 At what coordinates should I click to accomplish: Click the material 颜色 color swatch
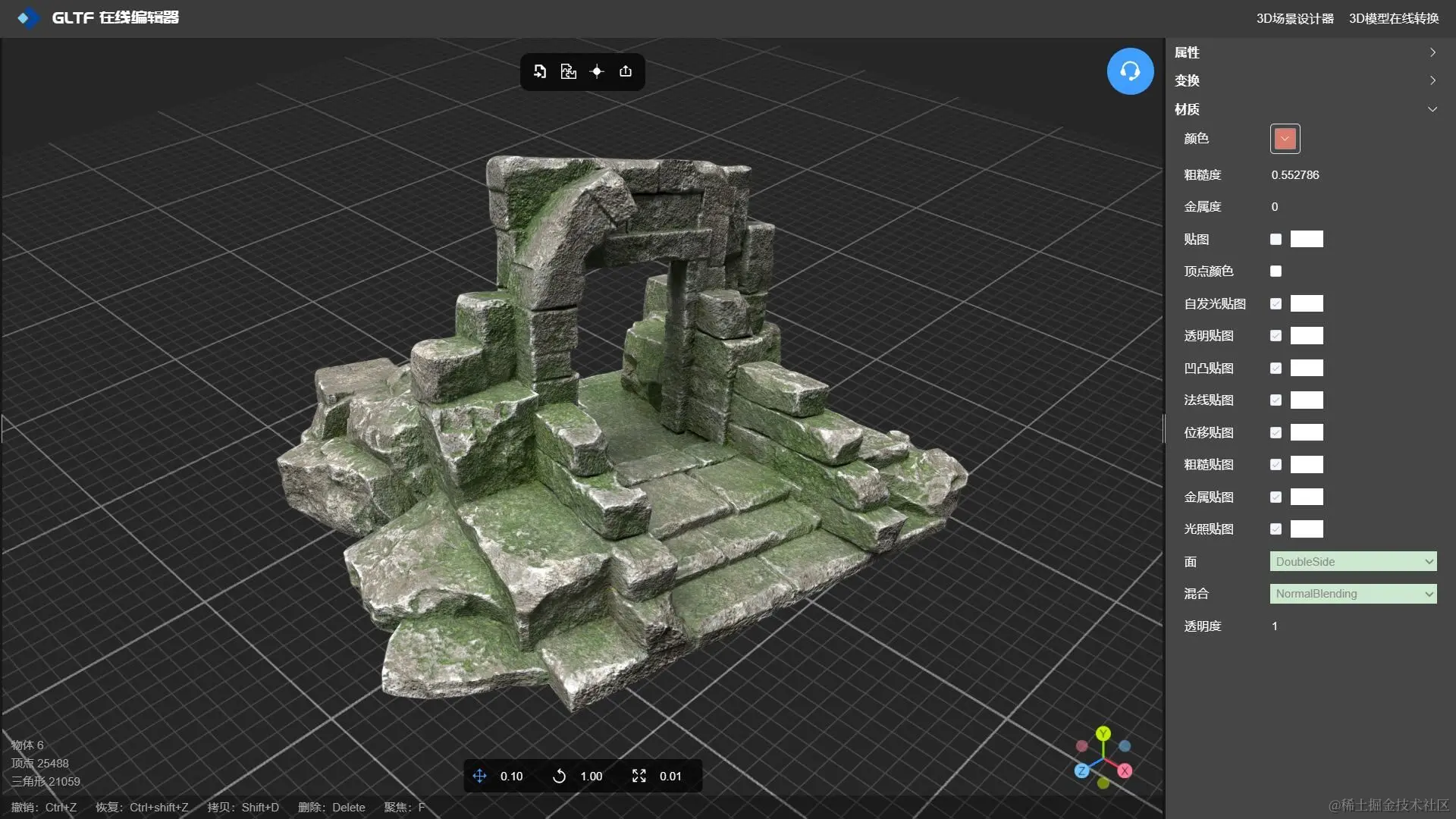tap(1285, 139)
